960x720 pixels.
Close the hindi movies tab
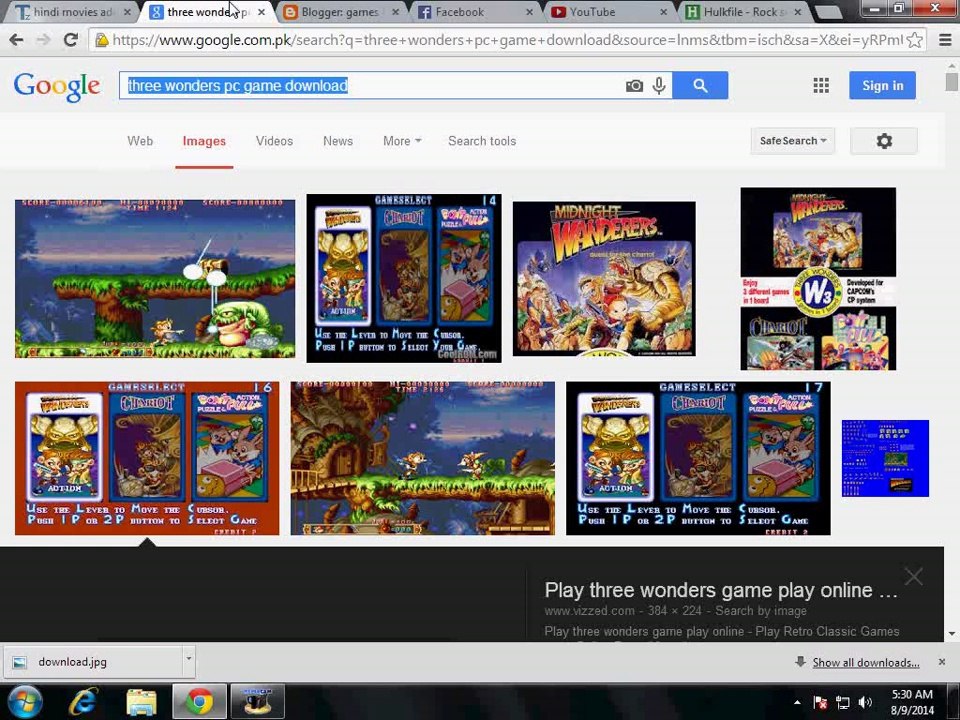click(127, 12)
